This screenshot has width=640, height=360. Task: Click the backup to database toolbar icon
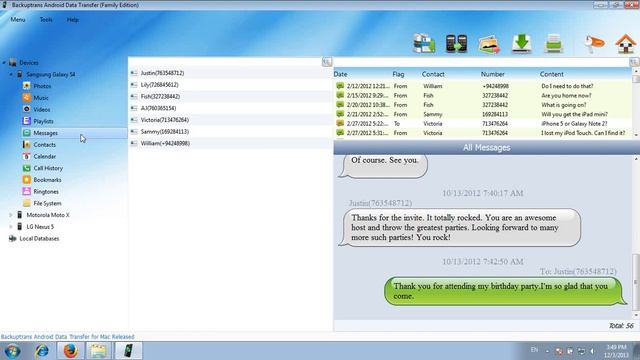point(424,43)
